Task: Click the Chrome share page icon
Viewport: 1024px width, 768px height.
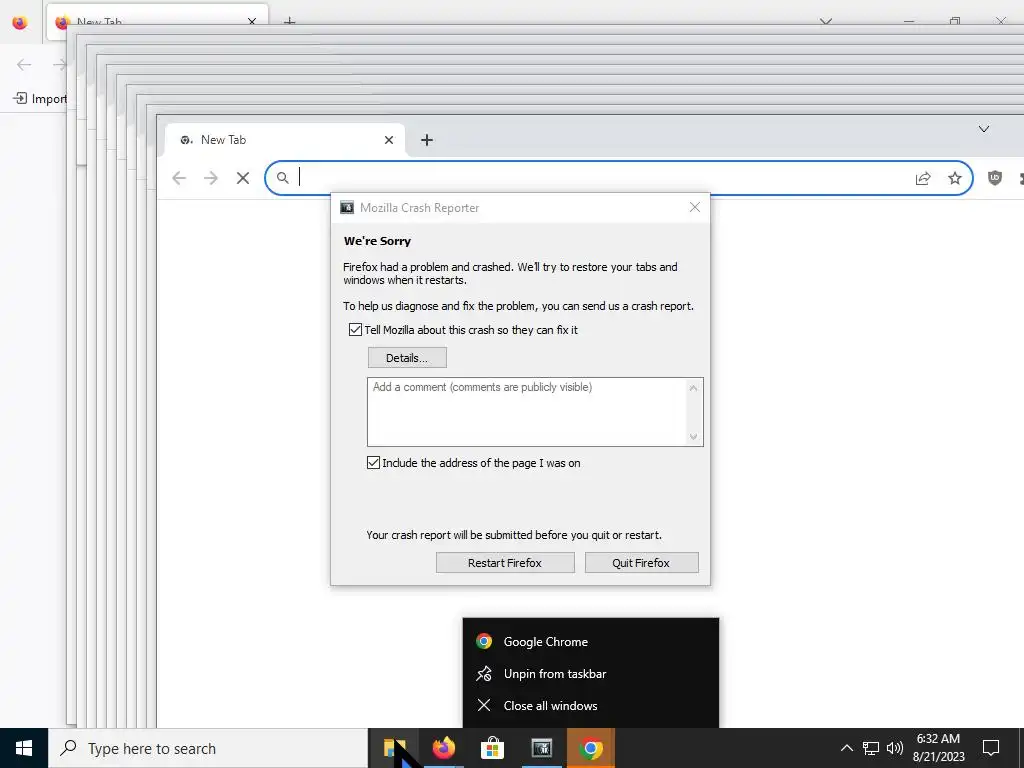Action: click(x=923, y=178)
